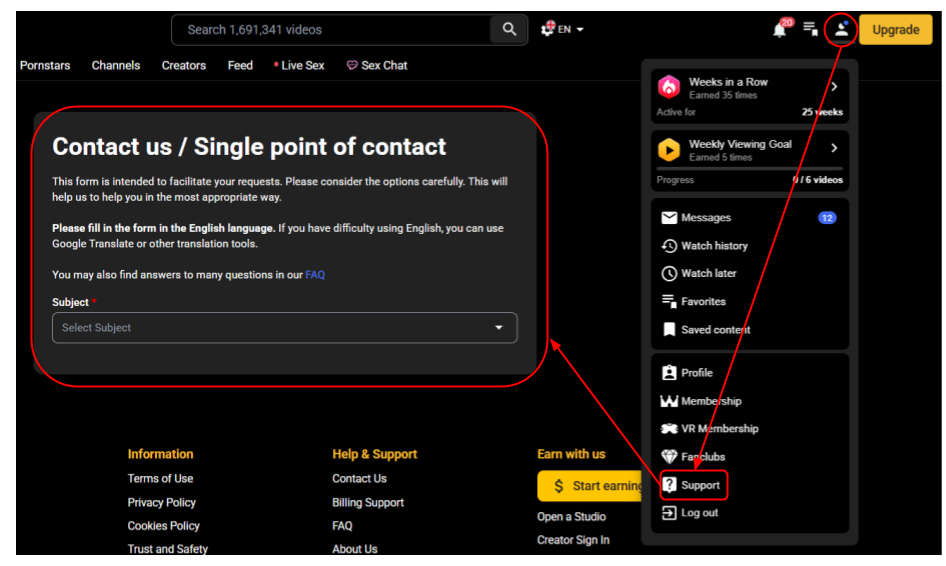The image size is (946, 566).
Task: Click the search magnifier icon
Action: [509, 30]
